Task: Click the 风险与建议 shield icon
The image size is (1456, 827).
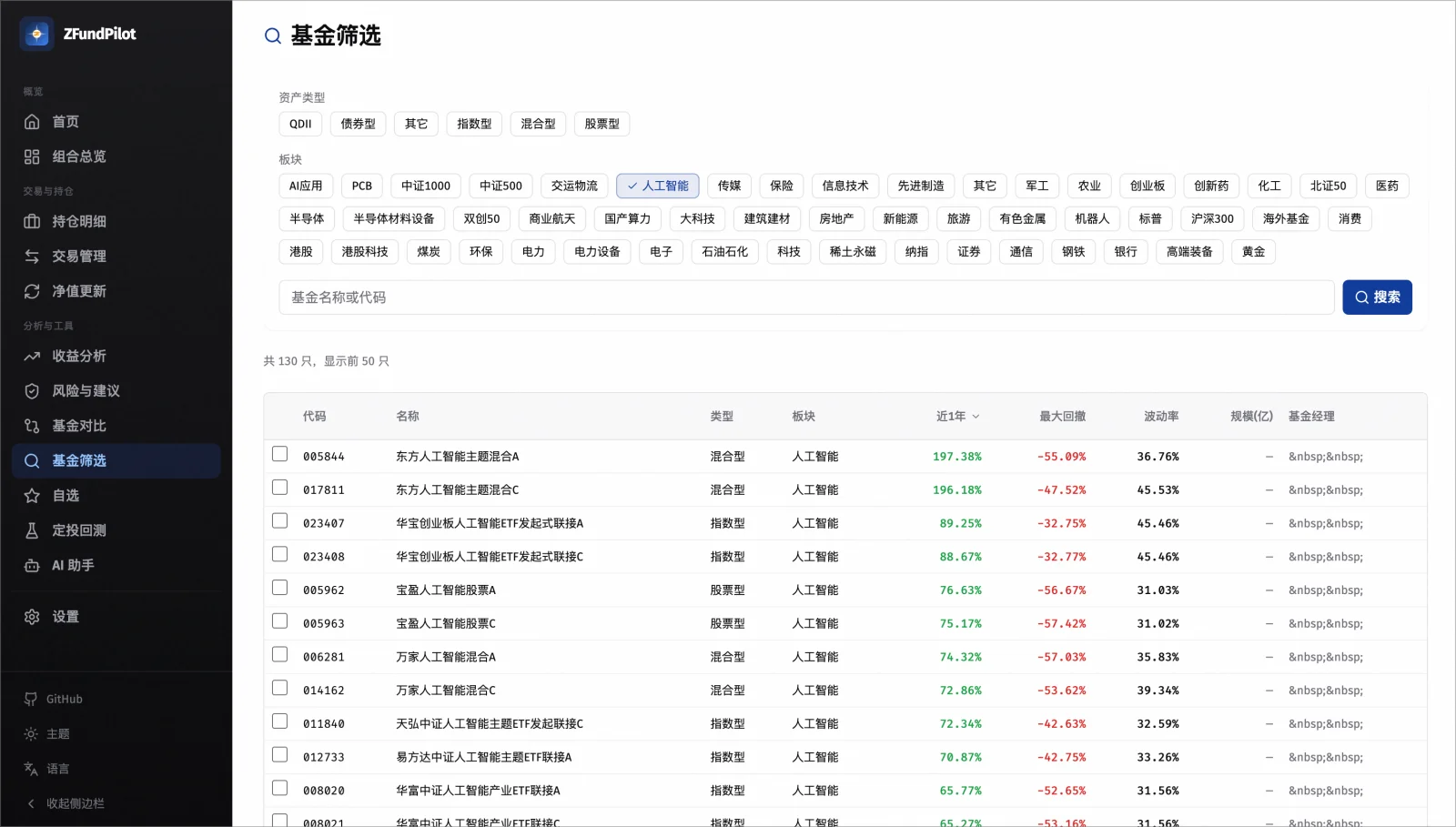Action: click(x=32, y=391)
